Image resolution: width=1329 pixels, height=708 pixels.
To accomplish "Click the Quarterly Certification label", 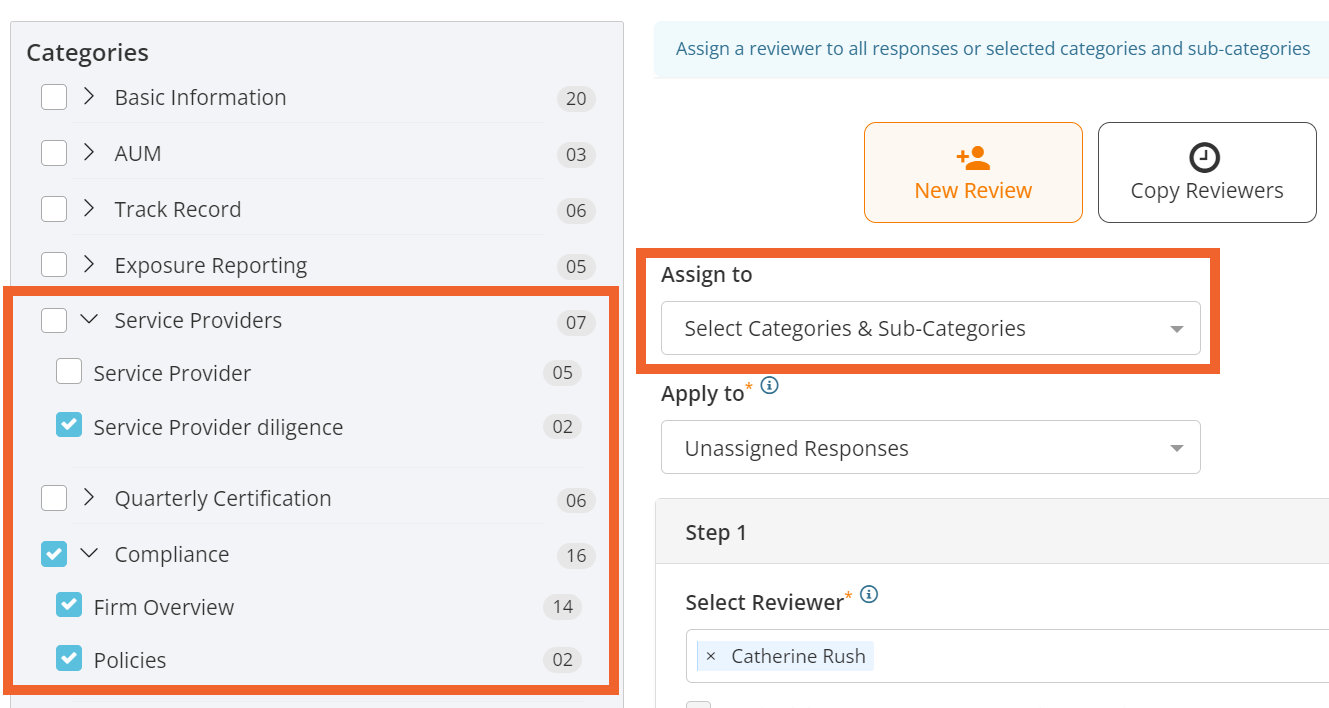I will coord(223,498).
